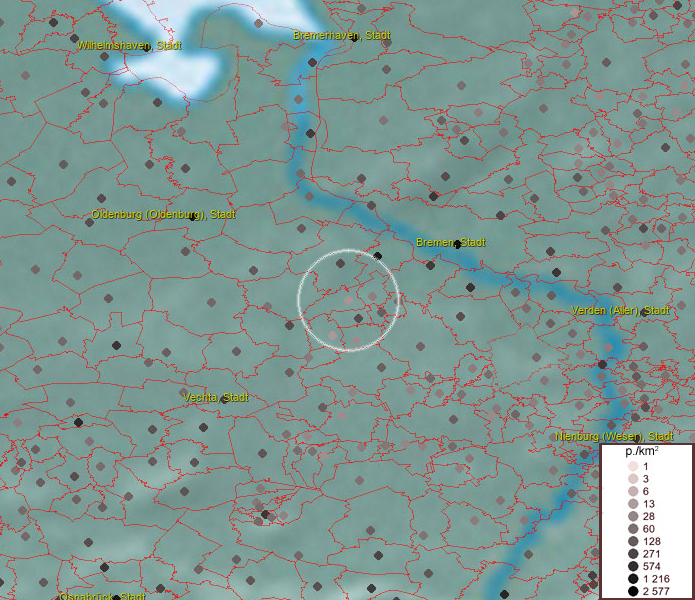Pick the legend swatch for density 6
The image size is (695, 600).
click(x=633, y=491)
